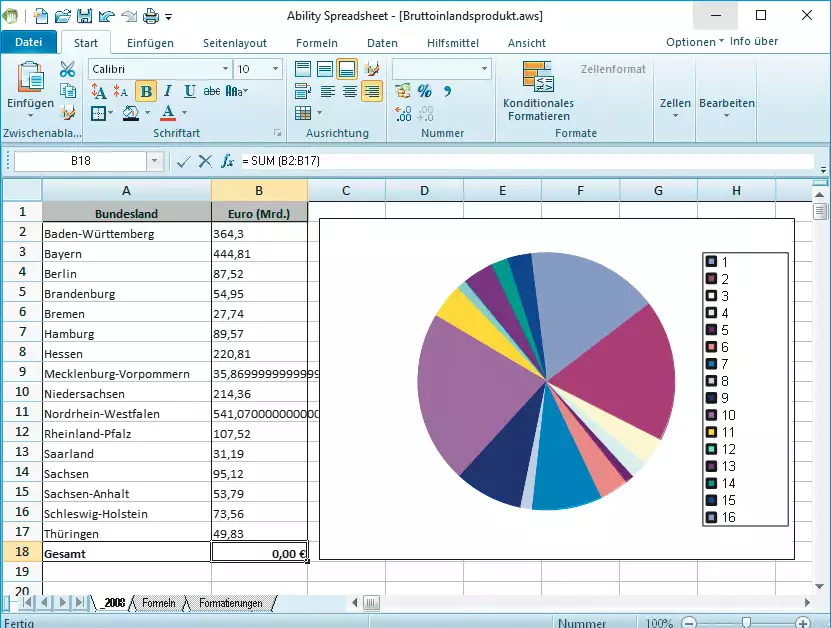Toggle Bold formatting
Image resolution: width=831 pixels, height=628 pixels.
[x=146, y=91]
